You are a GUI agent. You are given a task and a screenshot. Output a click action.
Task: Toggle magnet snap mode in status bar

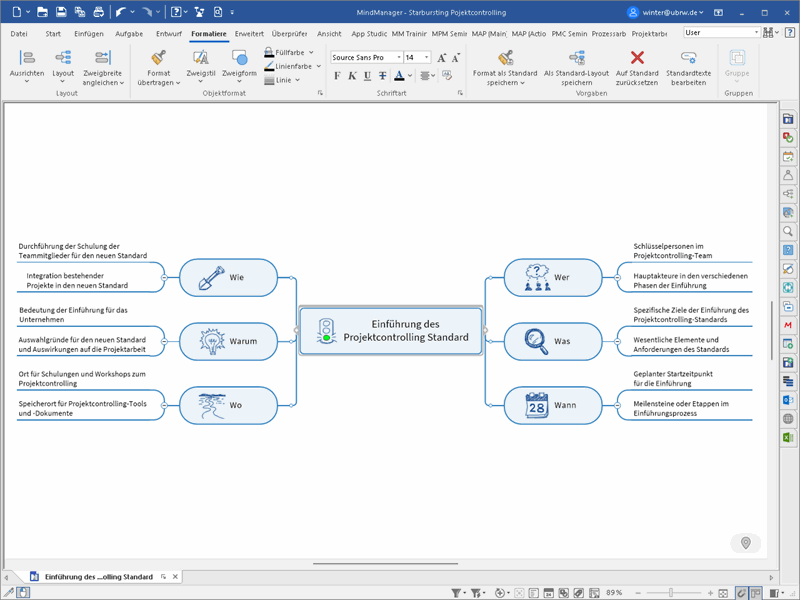(x=741, y=593)
